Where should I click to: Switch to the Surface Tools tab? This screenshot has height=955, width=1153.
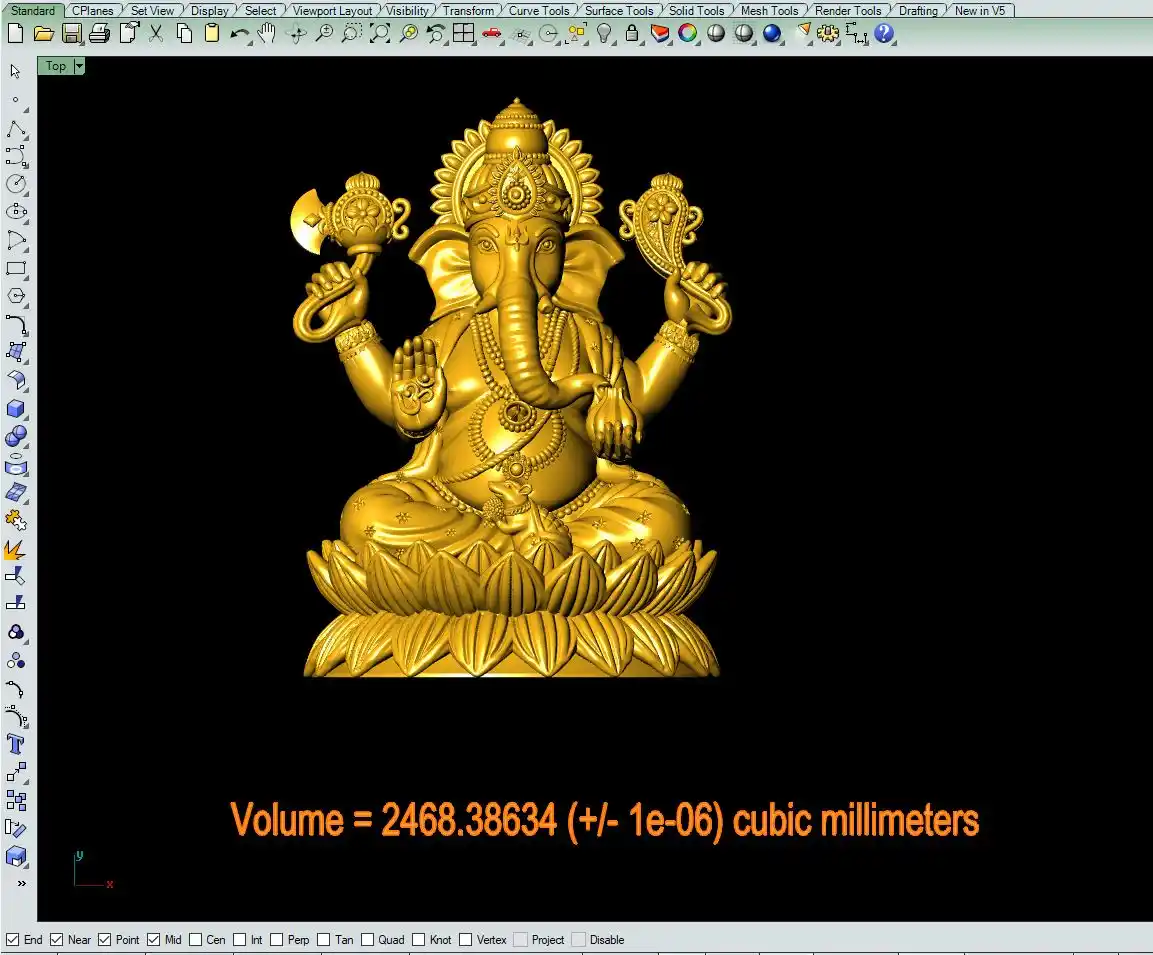619,11
